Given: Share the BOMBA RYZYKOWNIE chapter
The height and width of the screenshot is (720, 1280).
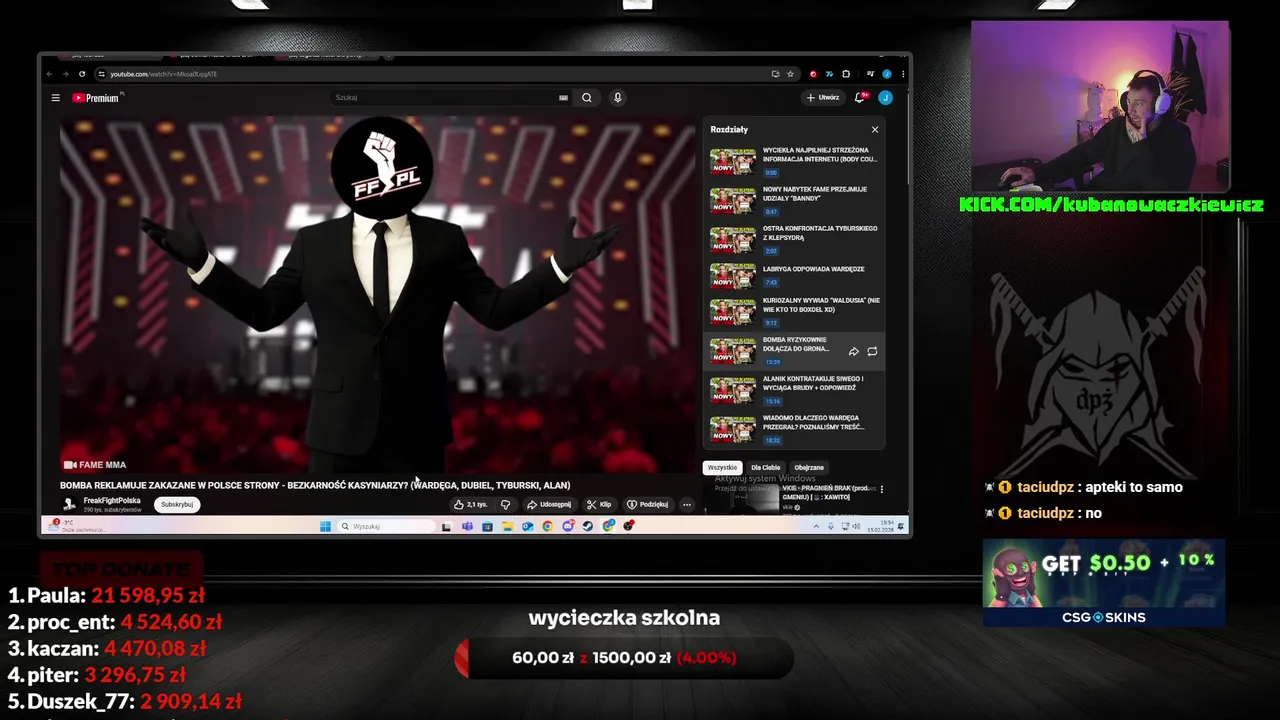Looking at the screenshot, I should pos(853,351).
